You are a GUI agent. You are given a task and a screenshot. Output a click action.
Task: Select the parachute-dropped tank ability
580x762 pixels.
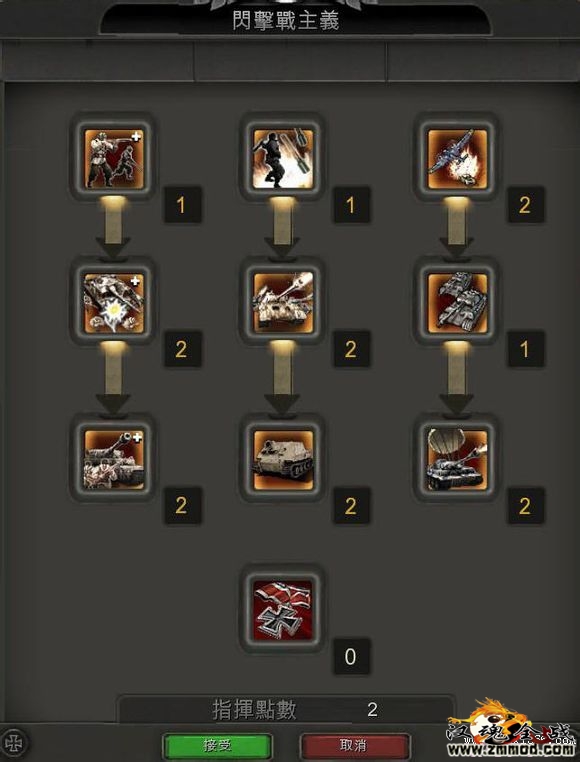(x=457, y=460)
